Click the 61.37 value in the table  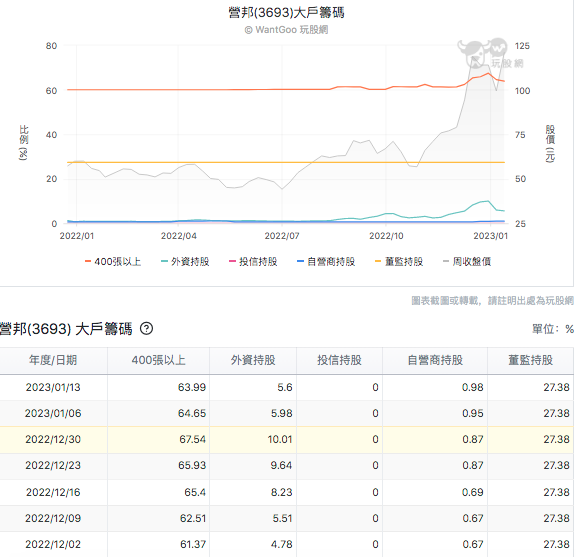pyautogui.click(x=193, y=545)
